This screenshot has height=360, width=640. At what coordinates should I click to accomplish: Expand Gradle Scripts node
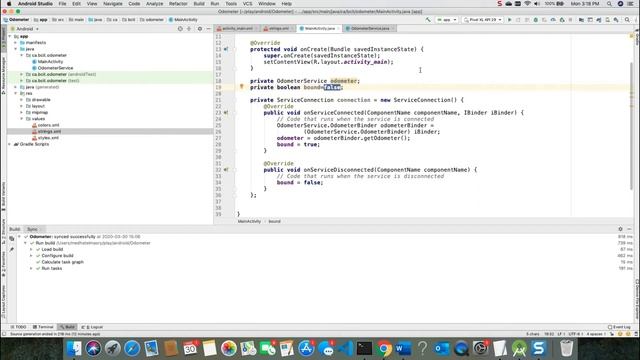[x=10, y=144]
